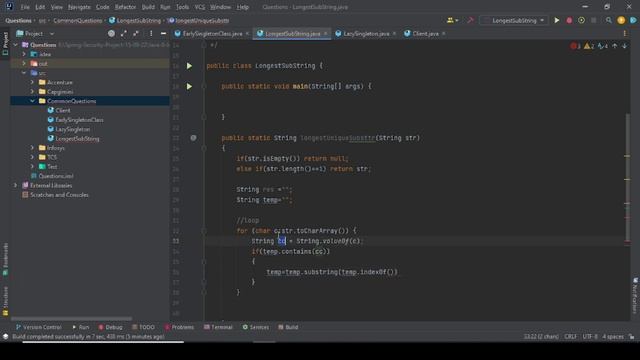The height and width of the screenshot is (360, 640).
Task: Open the Navigate menu
Action: tap(79, 7)
